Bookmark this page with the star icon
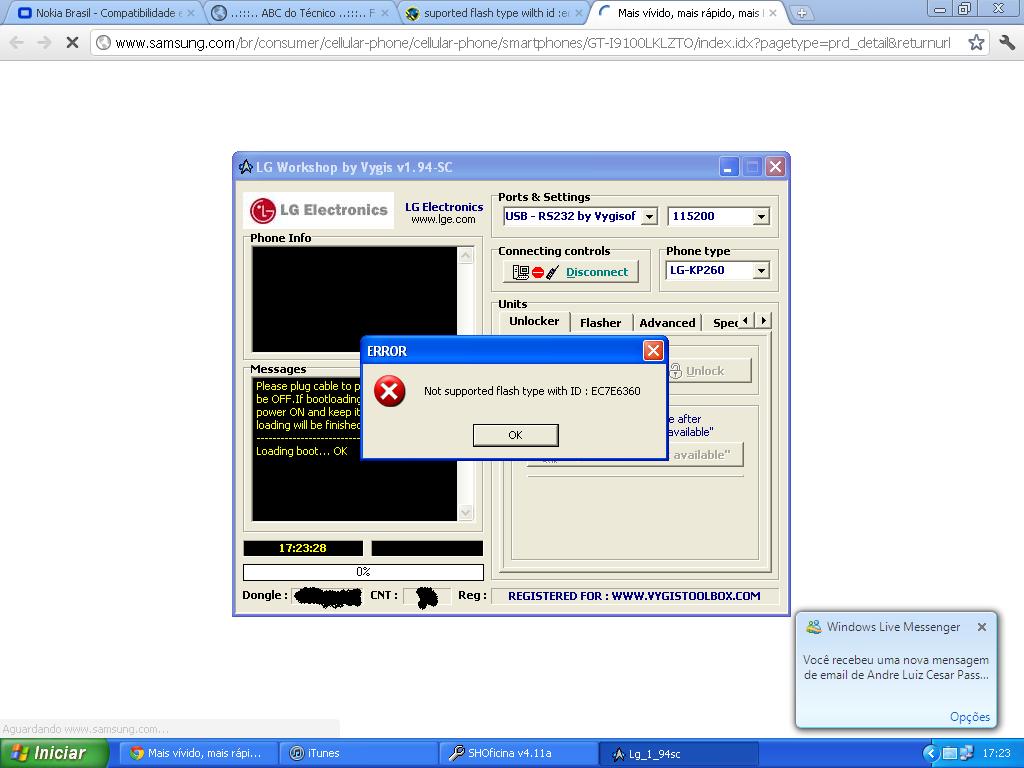 point(976,43)
